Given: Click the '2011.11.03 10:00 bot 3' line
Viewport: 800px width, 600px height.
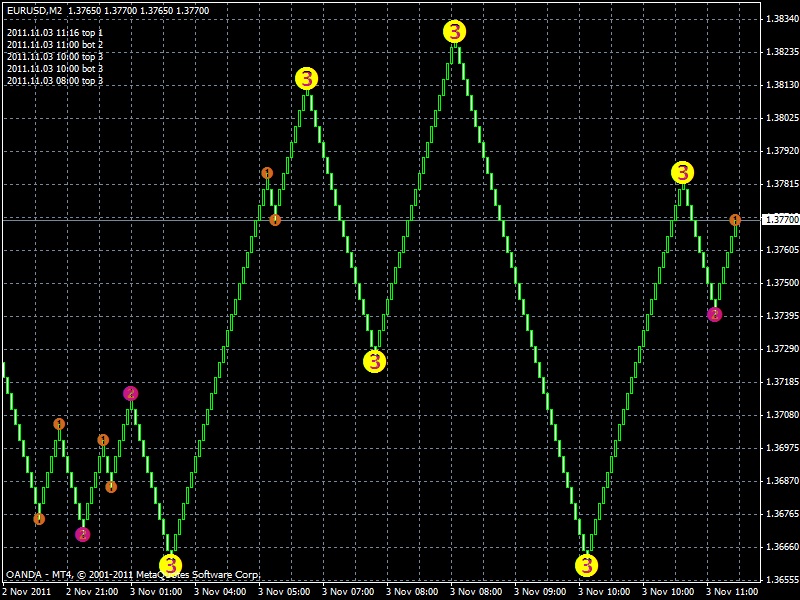Looking at the screenshot, I should (55, 68).
